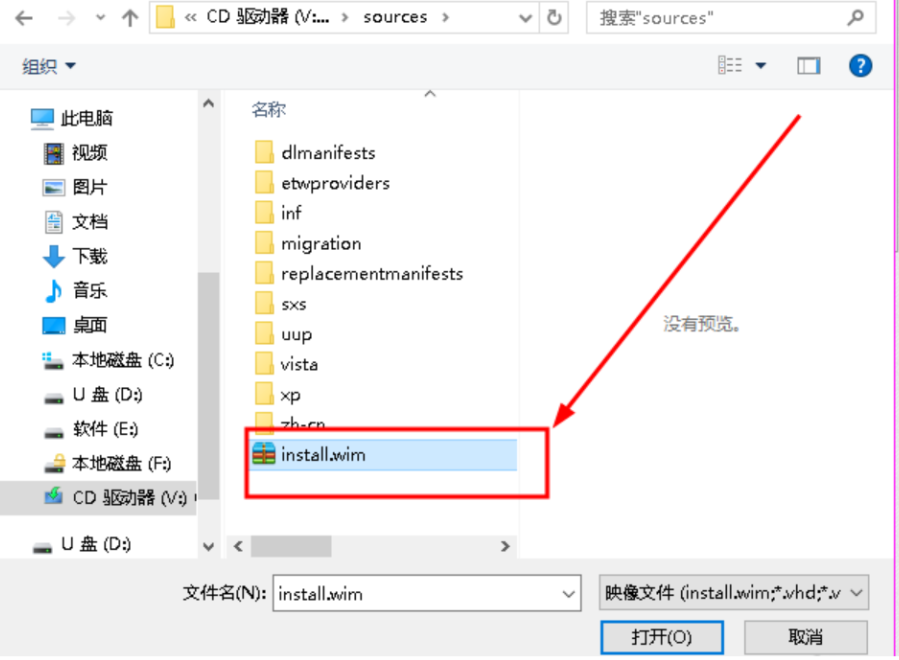Click the horizontal scrollbar right arrow
The height and width of the screenshot is (660, 899).
pos(505,546)
